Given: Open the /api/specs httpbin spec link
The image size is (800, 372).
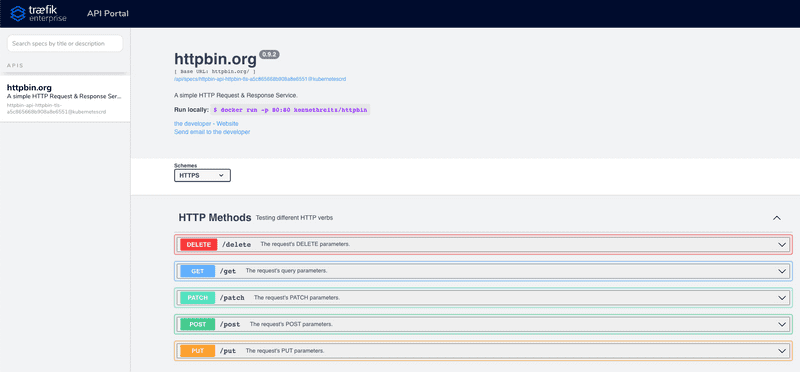Looking at the screenshot, I should click(x=260, y=79).
